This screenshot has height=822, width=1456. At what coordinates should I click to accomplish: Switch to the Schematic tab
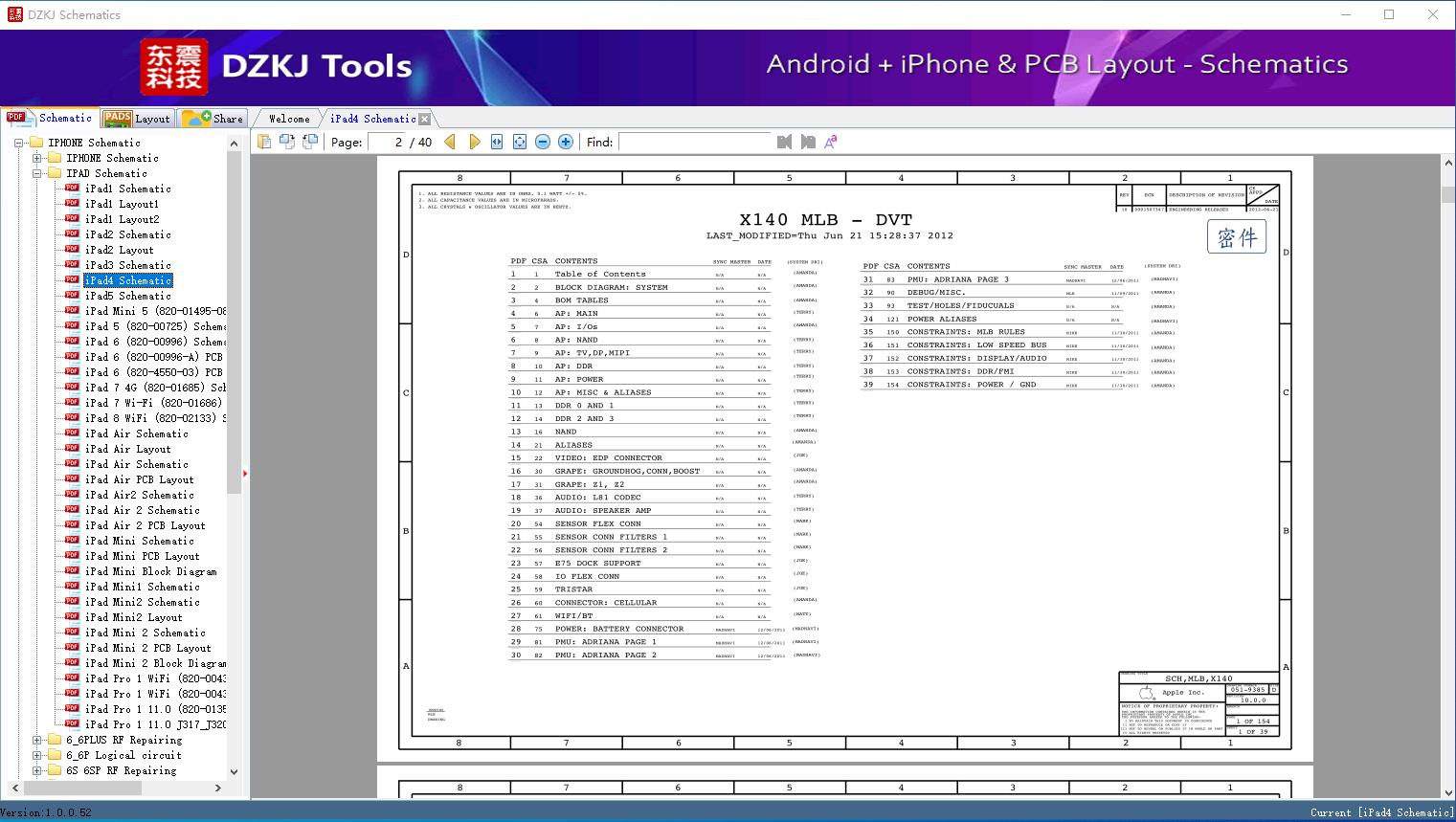tap(50, 118)
